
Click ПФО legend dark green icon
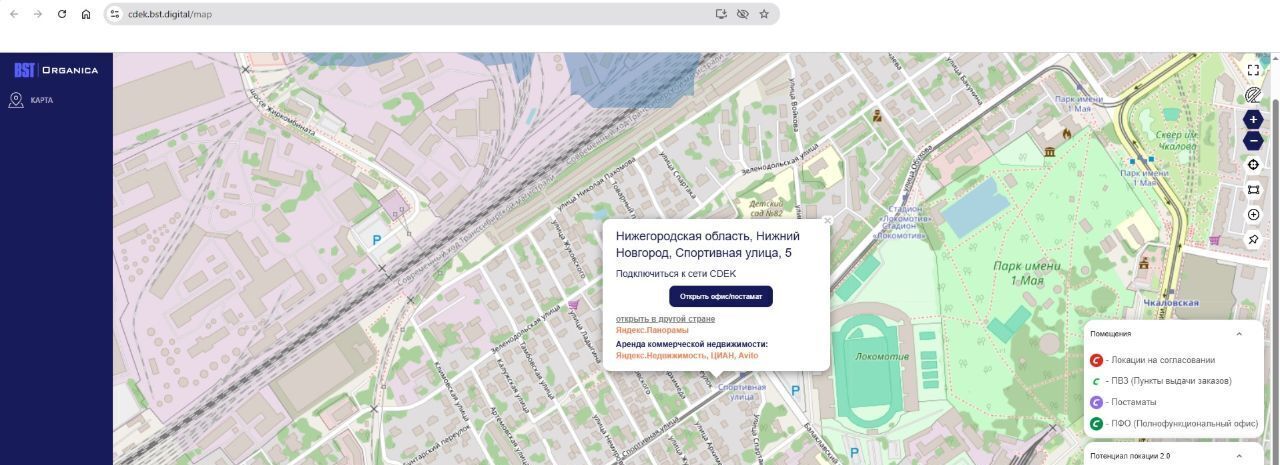1096,424
